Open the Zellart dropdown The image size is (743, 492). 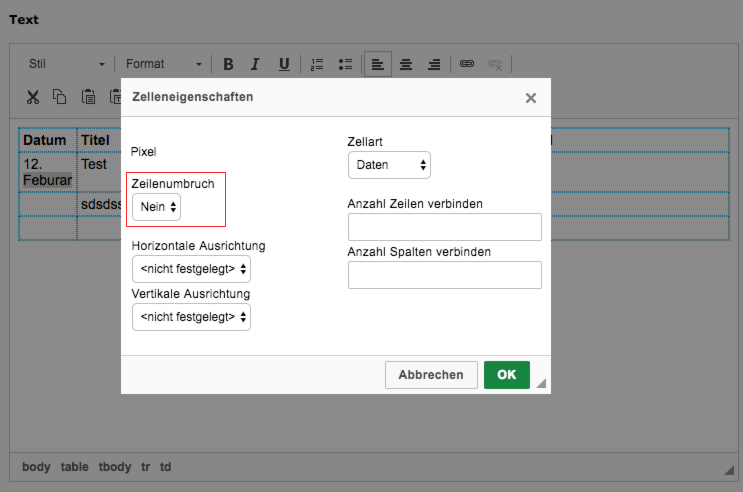point(390,165)
